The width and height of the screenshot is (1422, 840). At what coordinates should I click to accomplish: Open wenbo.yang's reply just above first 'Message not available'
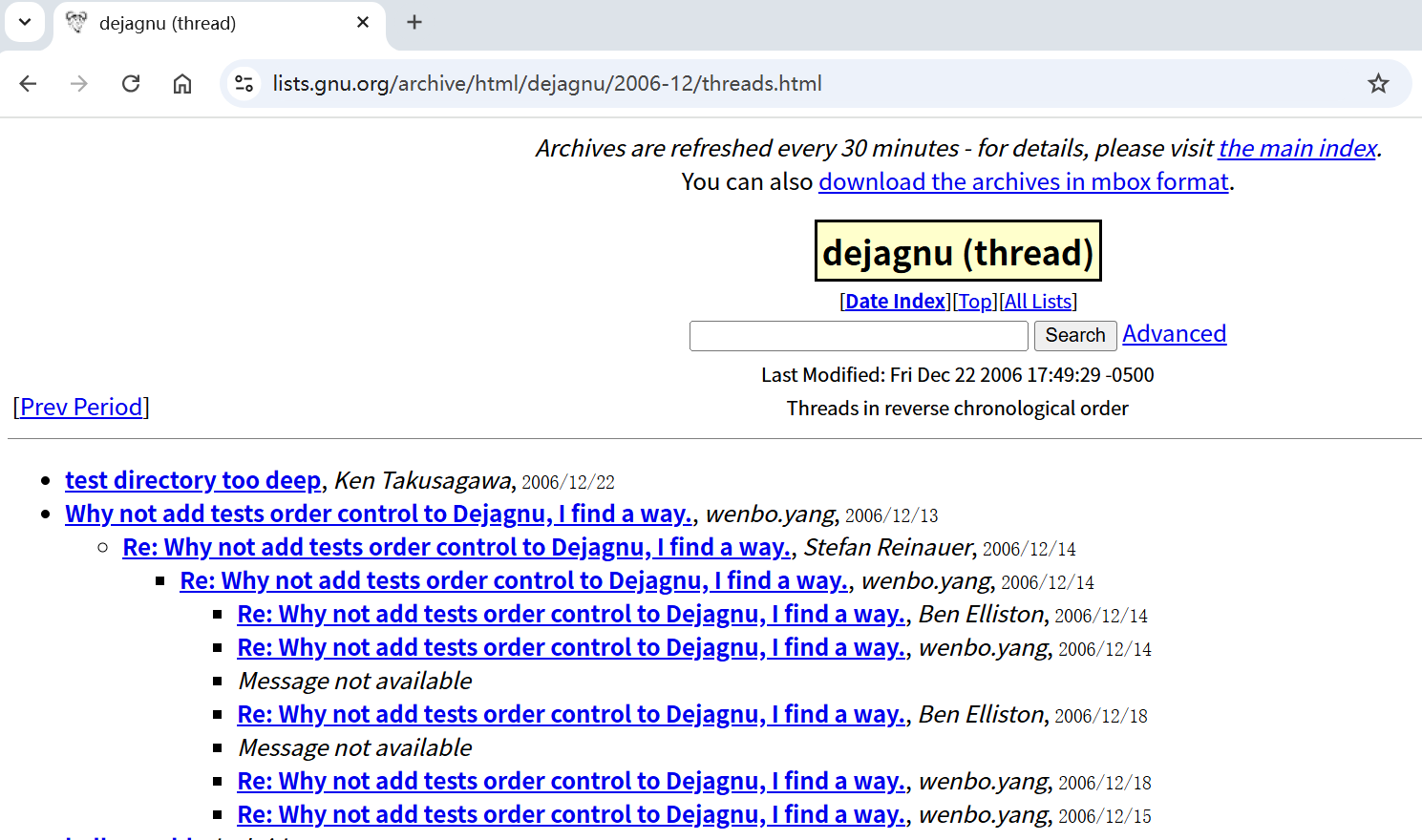click(x=572, y=647)
